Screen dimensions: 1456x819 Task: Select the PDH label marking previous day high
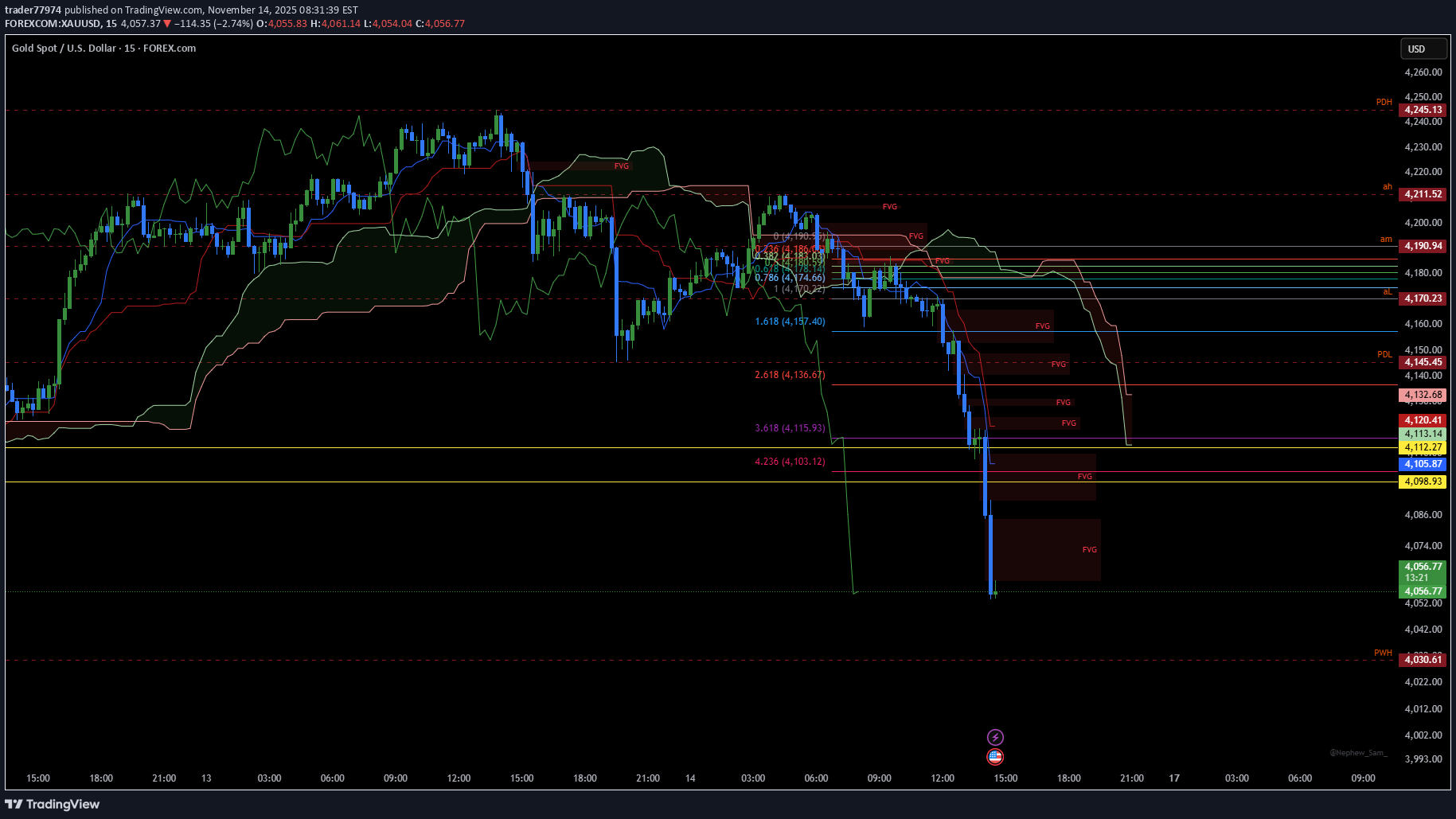(x=1384, y=102)
